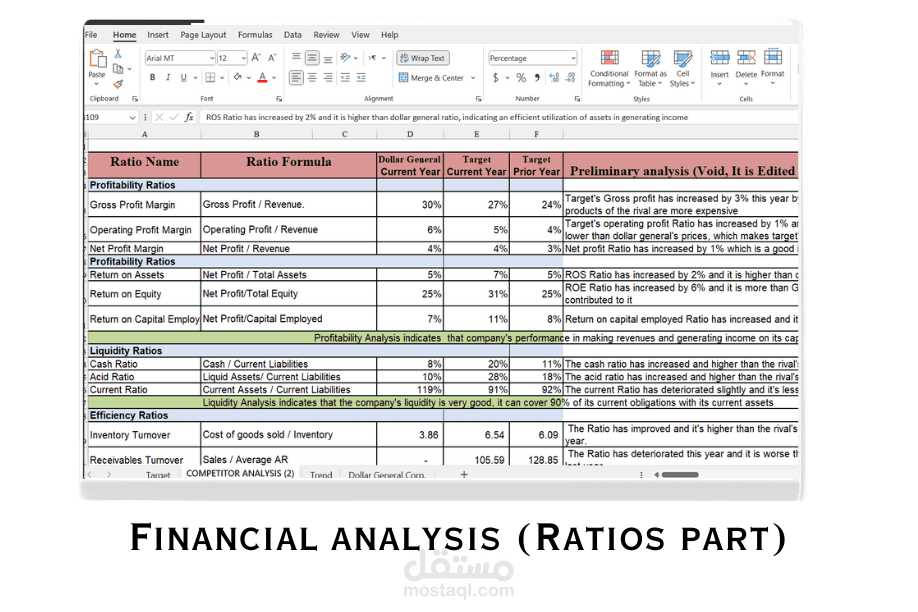
Task: Click the Top Align icon
Action: click(296, 57)
